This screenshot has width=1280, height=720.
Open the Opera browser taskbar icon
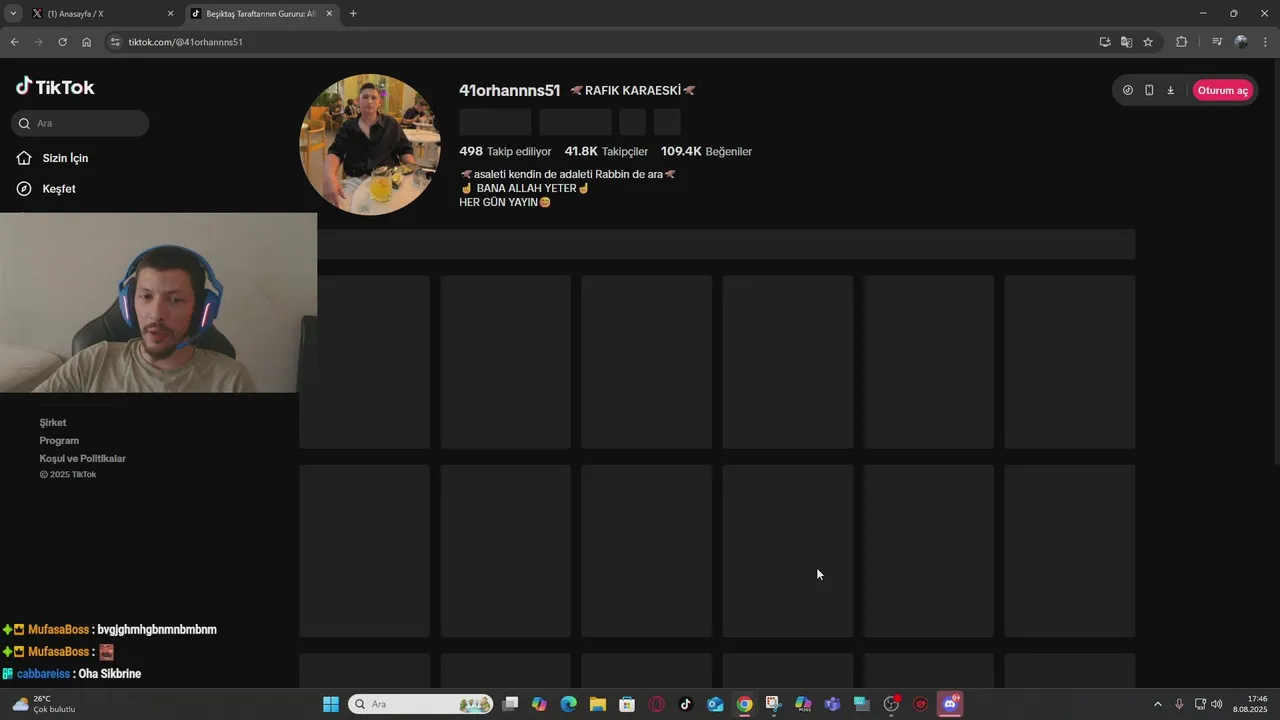pyautogui.click(x=657, y=704)
